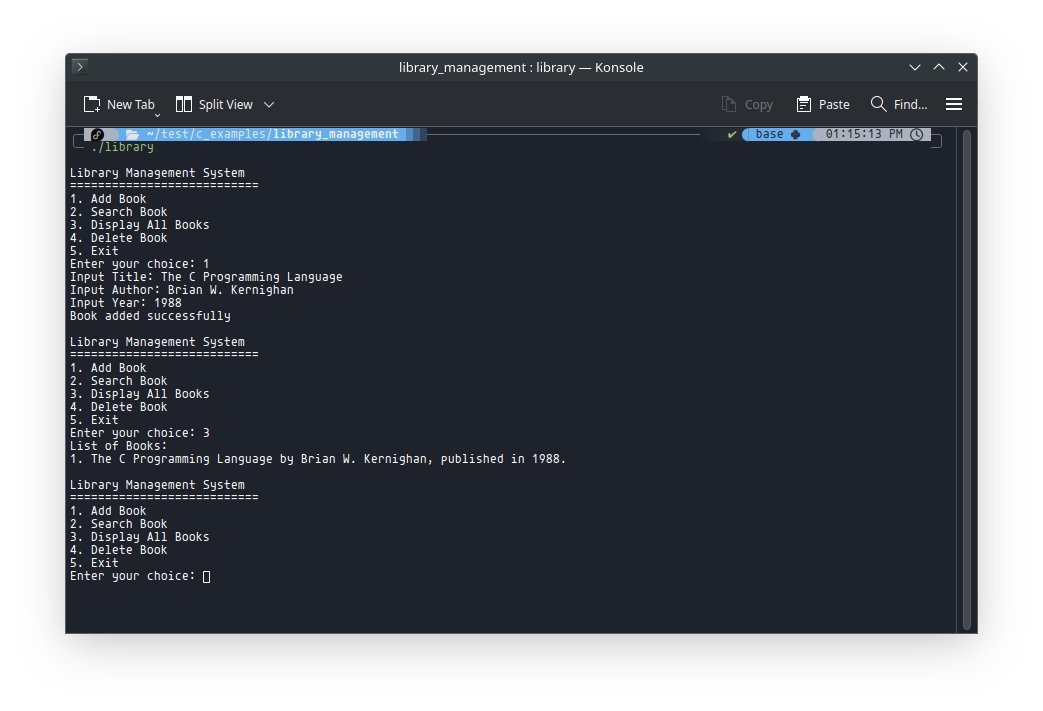Open the hamburger menu

pos(954,104)
